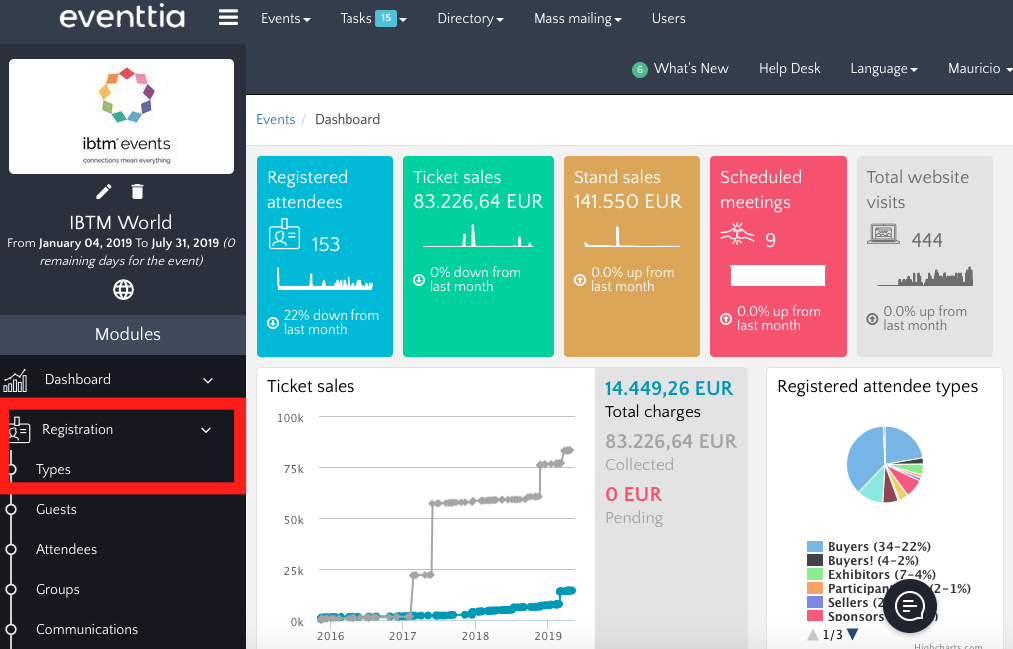Click the Events breadcrumb link
Image resolution: width=1013 pixels, height=649 pixels.
[x=275, y=119]
